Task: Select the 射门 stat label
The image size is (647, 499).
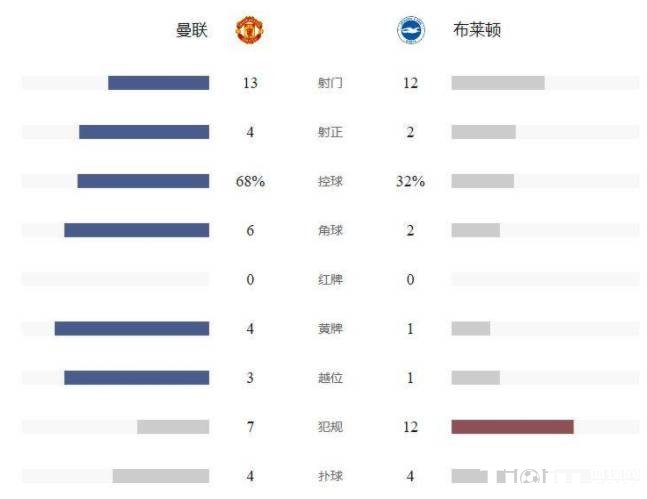Action: tap(330, 83)
